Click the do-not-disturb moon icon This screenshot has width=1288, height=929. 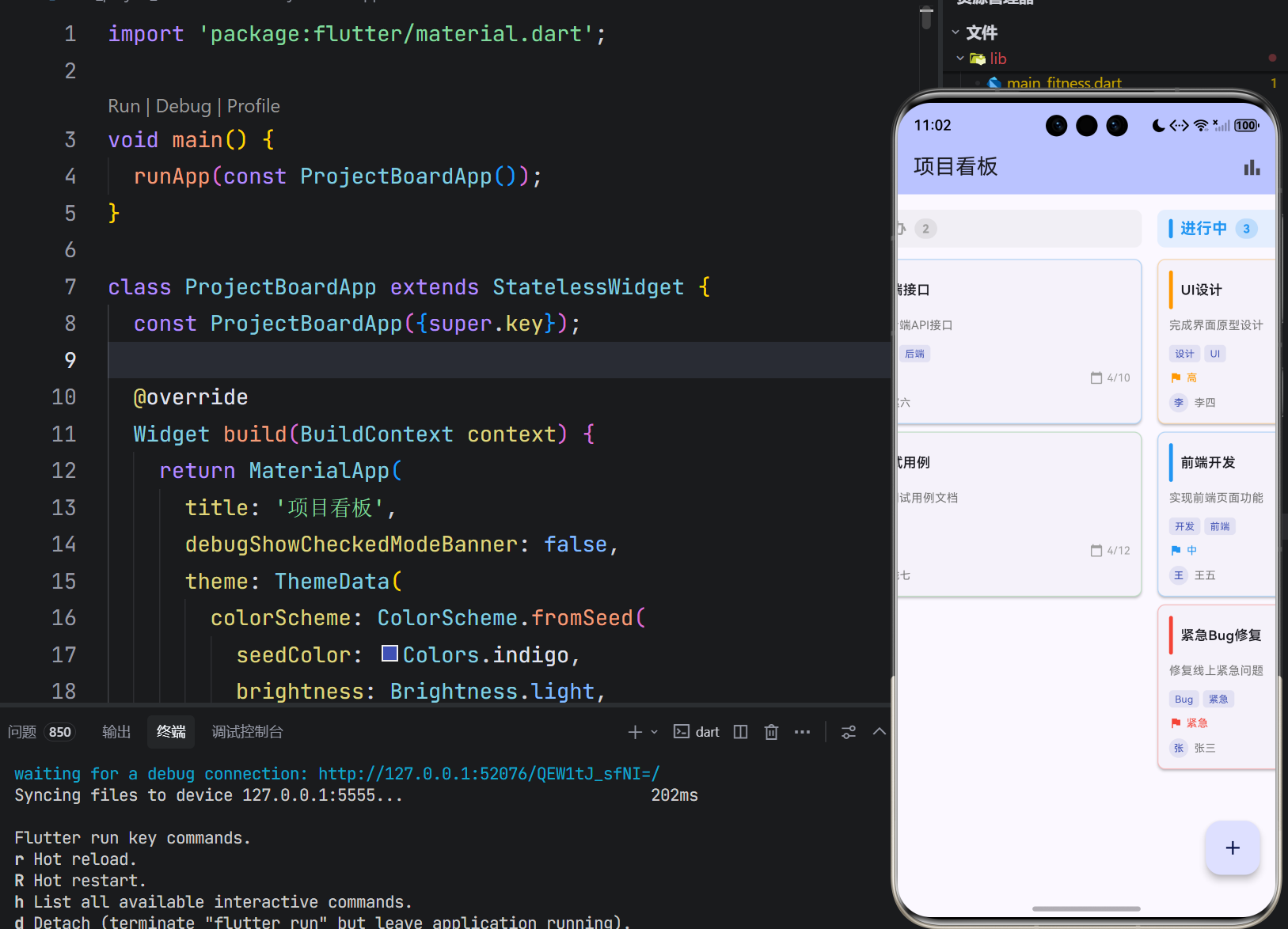(x=1158, y=125)
